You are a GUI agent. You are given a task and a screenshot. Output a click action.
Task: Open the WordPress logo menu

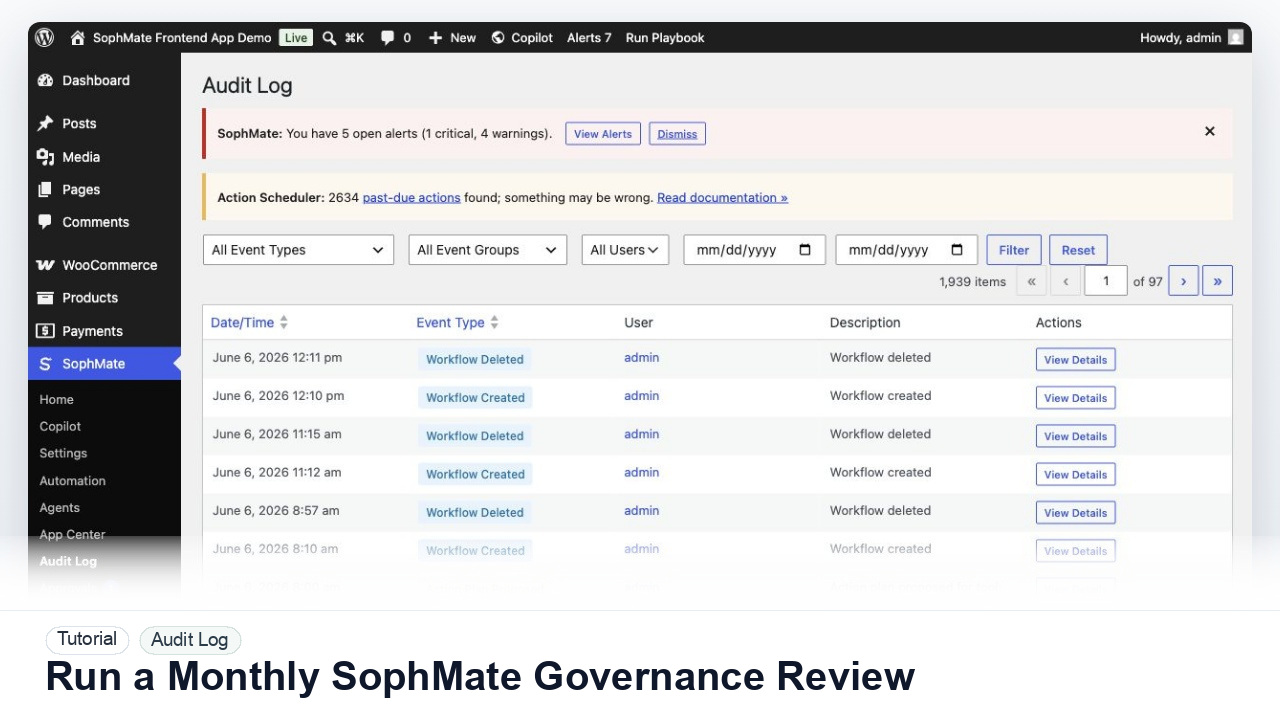[44, 37]
